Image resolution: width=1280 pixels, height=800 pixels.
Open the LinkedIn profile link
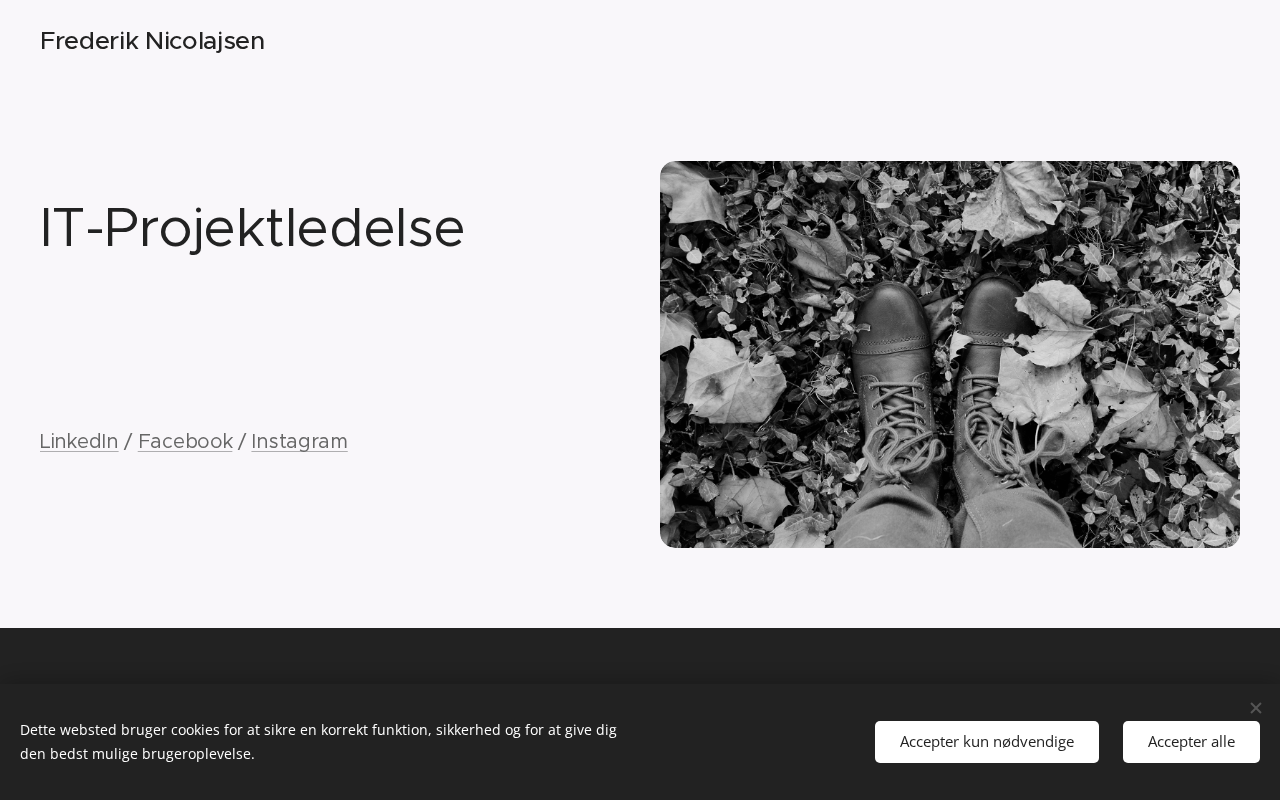pos(79,441)
